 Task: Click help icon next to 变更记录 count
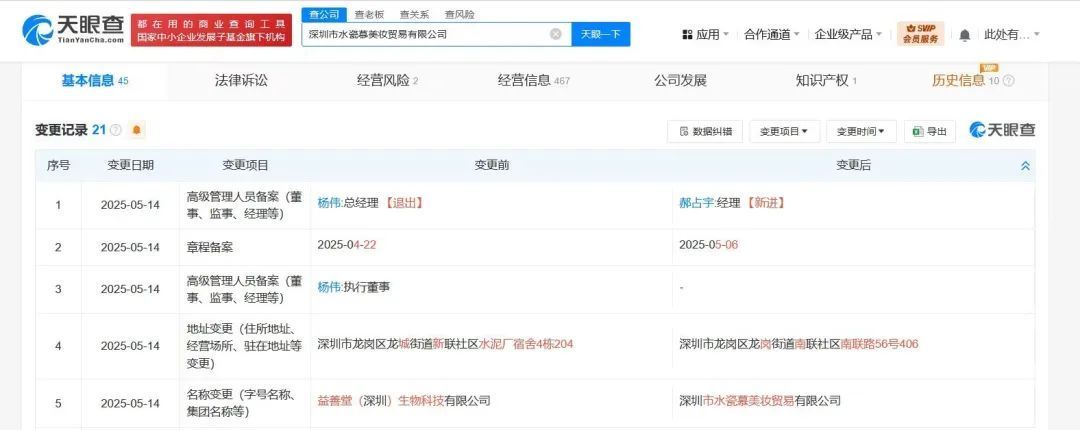[x=115, y=130]
